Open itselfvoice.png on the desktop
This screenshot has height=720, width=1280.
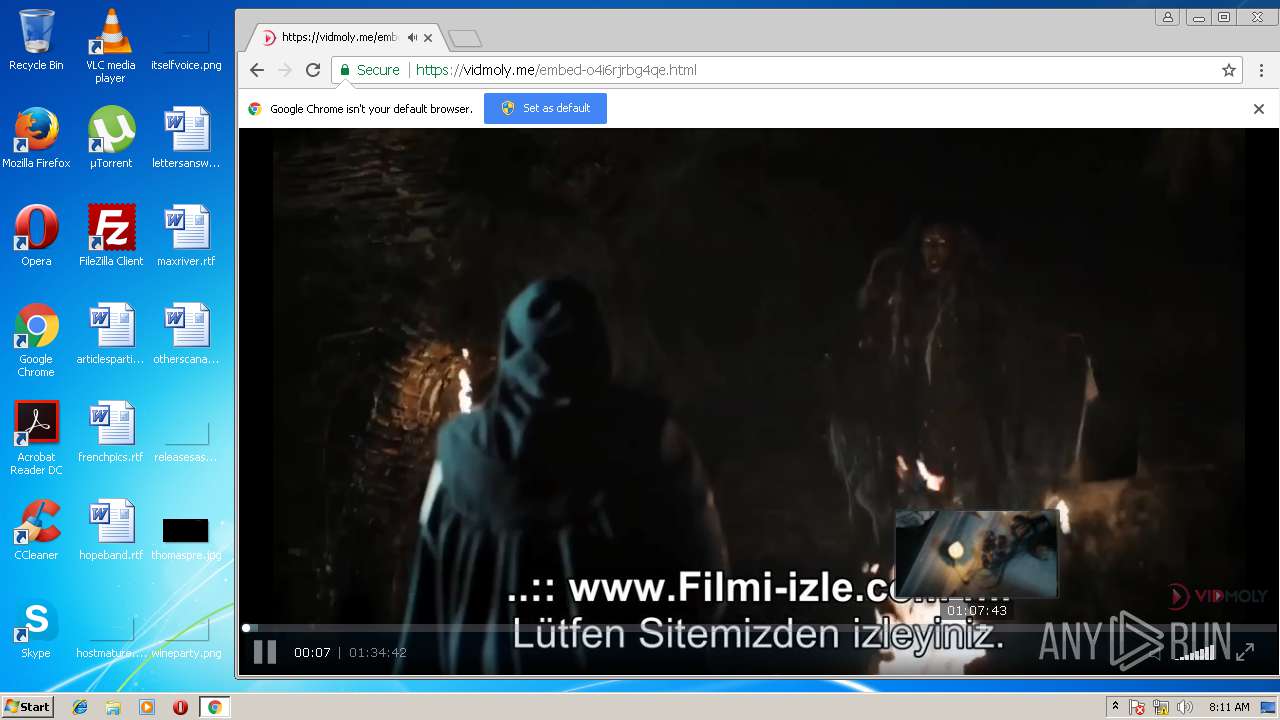[x=186, y=46]
